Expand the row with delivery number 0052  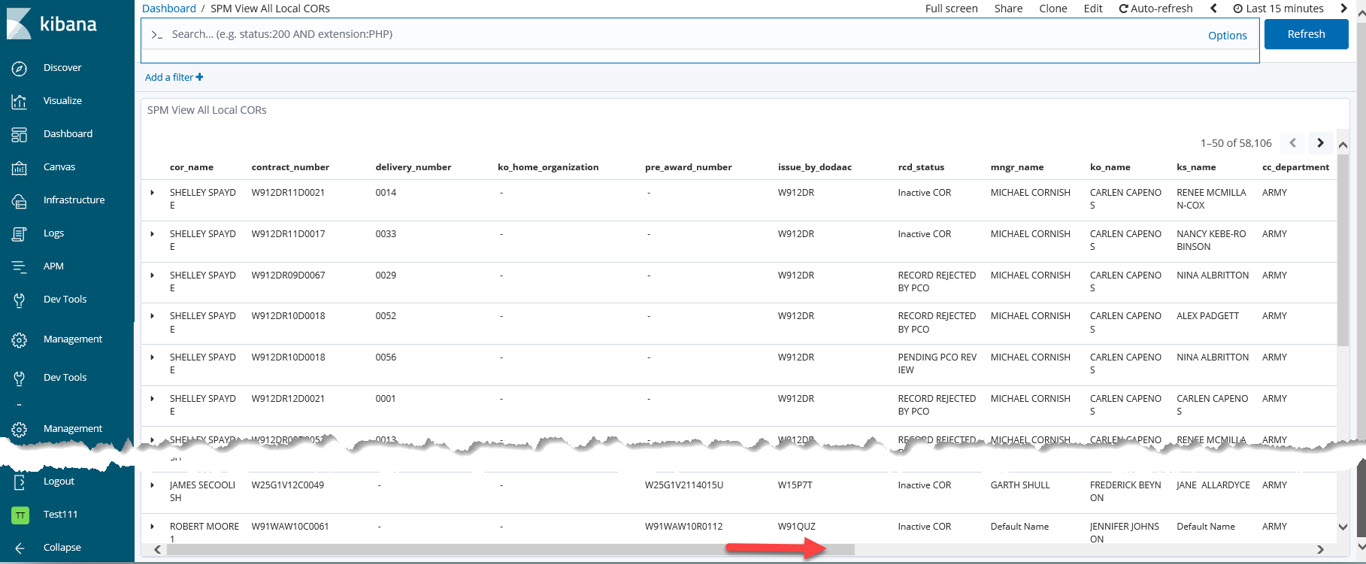pyautogui.click(x=152, y=316)
